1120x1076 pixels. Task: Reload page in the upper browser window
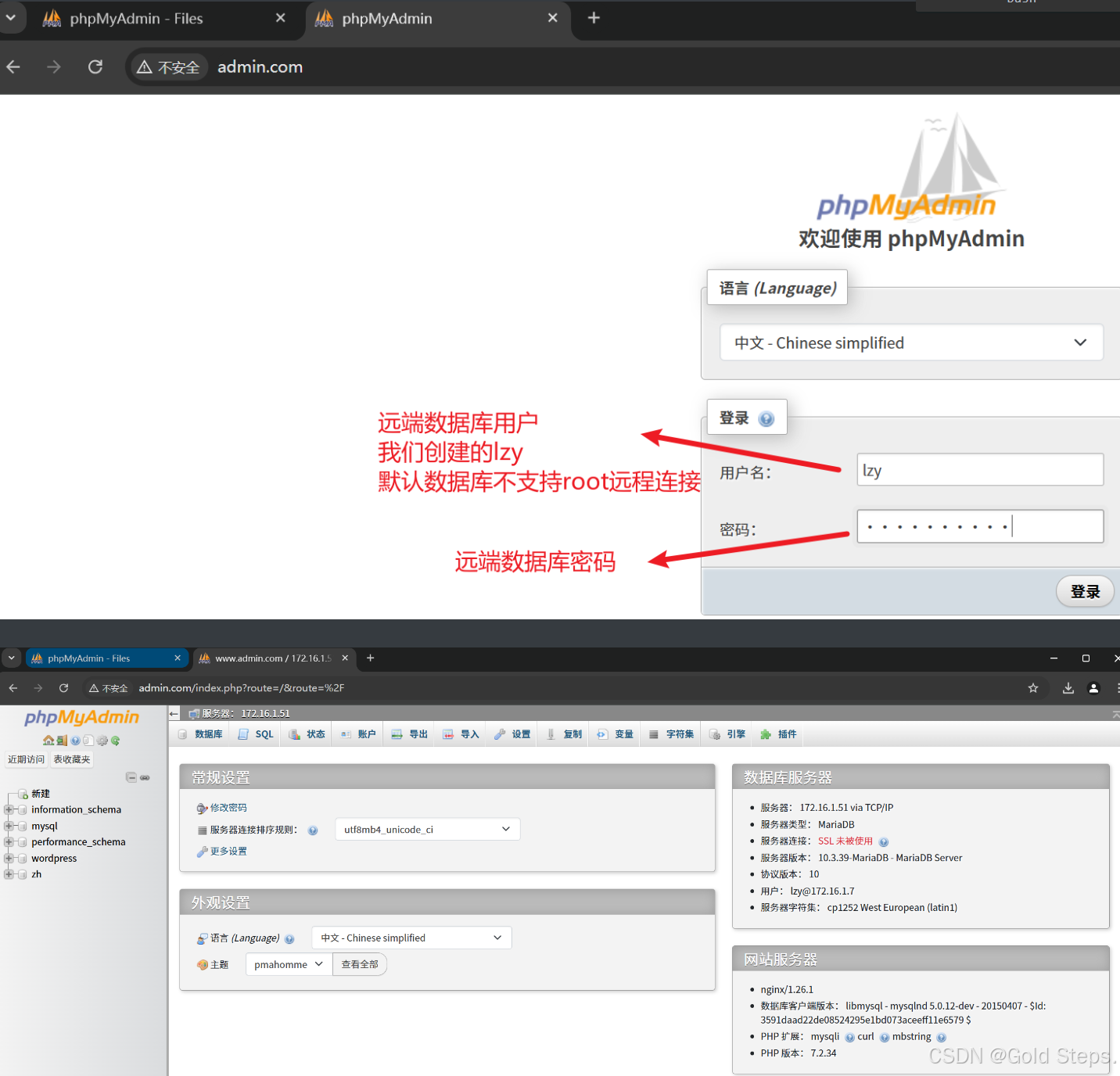95,67
